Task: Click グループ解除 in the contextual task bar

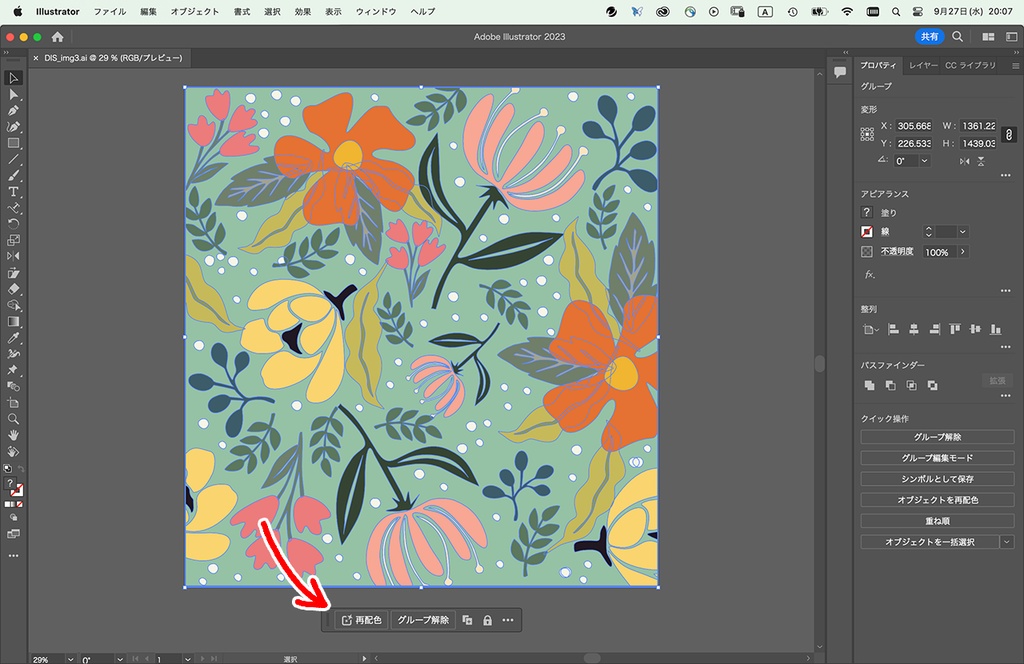Action: (423, 620)
